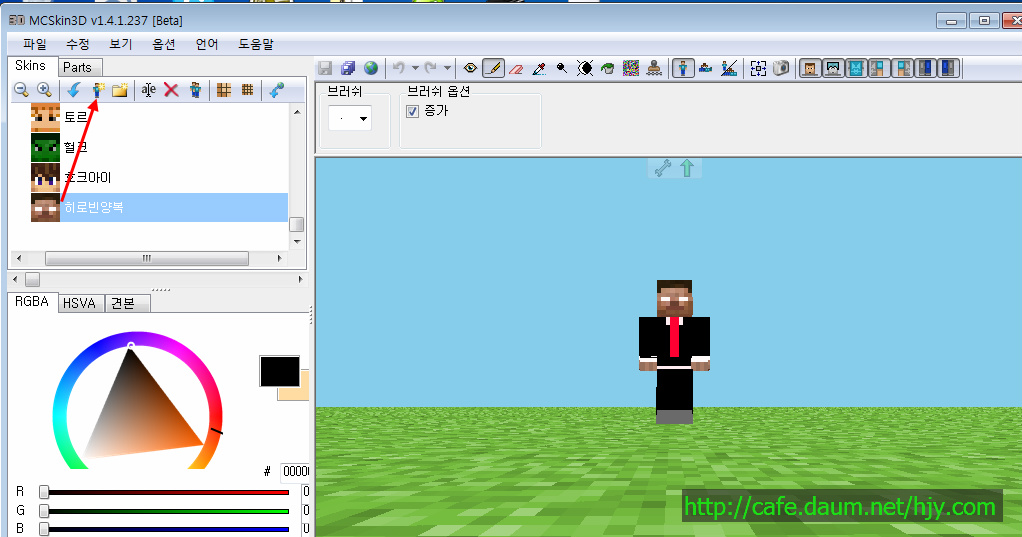The width and height of the screenshot is (1022, 537).
Task: Switch to the 2D texture view icon
Action: tap(706, 68)
